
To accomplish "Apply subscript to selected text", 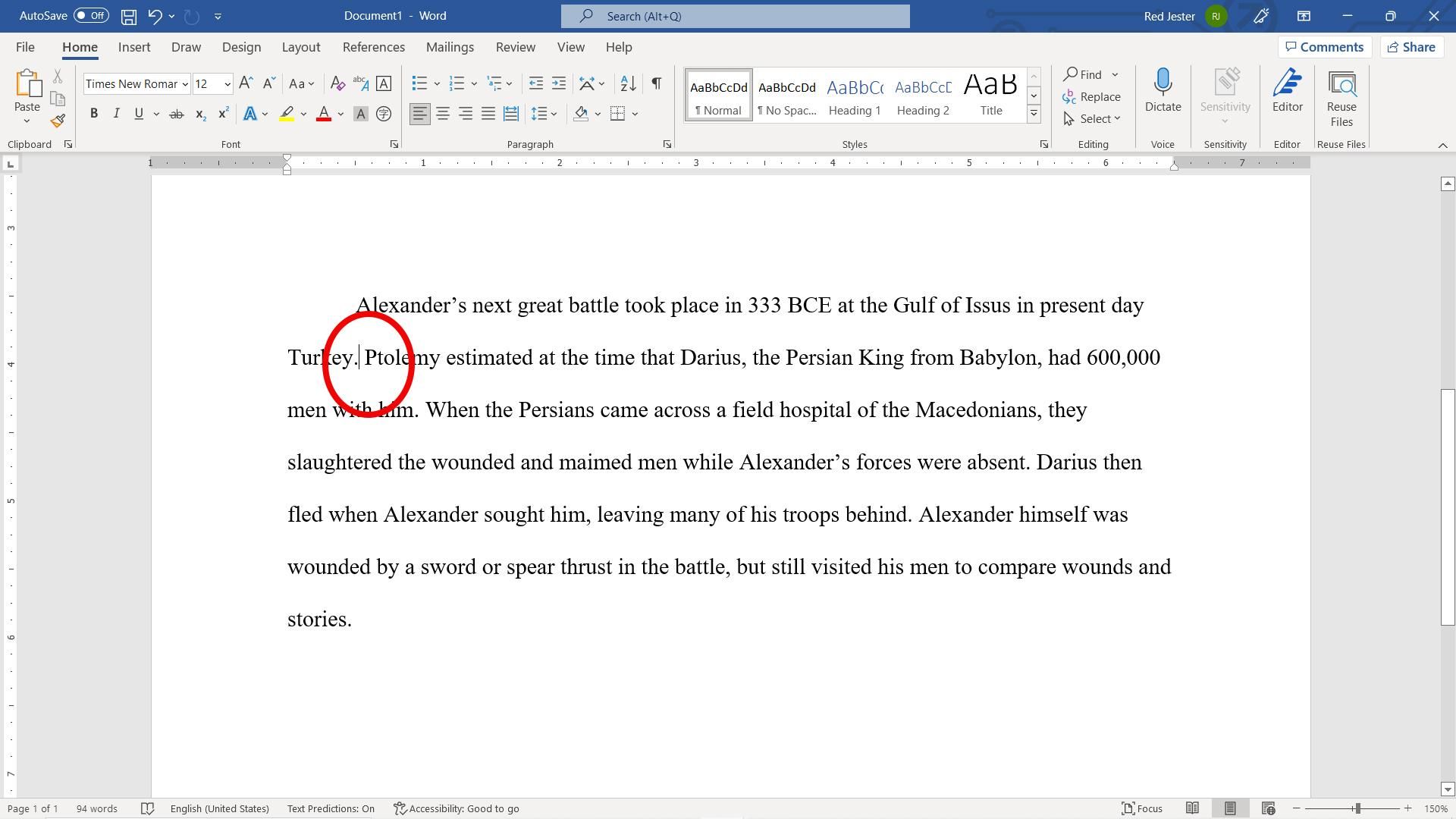I will point(199,115).
